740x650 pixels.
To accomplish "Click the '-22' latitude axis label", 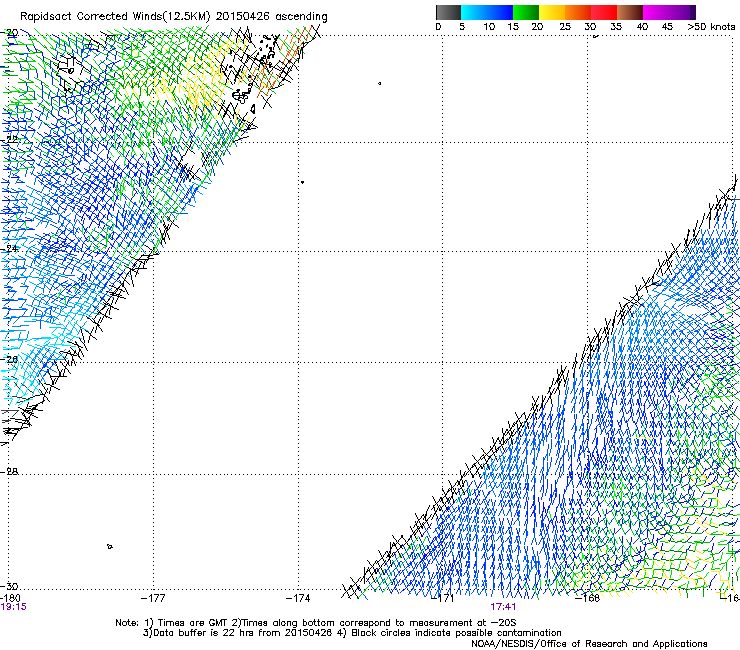I will (10, 139).
